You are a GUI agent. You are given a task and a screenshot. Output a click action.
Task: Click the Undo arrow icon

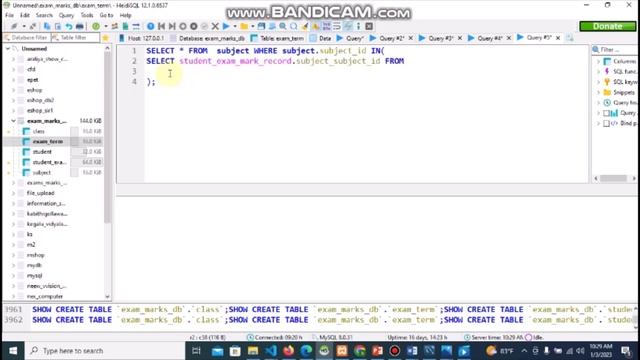pyautogui.click(x=69, y=26)
